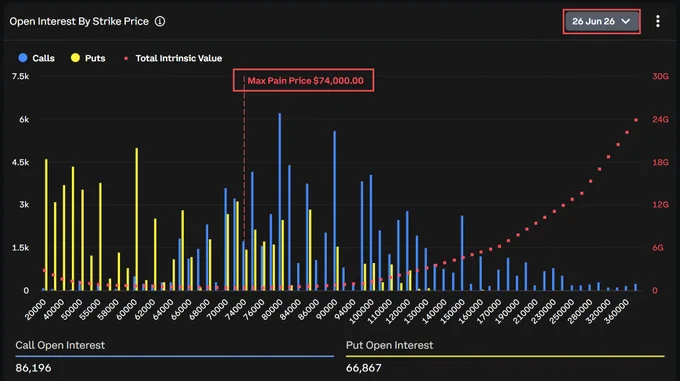Click the blue call bar at 90000 strike
The height and width of the screenshot is (381, 680).
pyautogui.click(x=334, y=211)
